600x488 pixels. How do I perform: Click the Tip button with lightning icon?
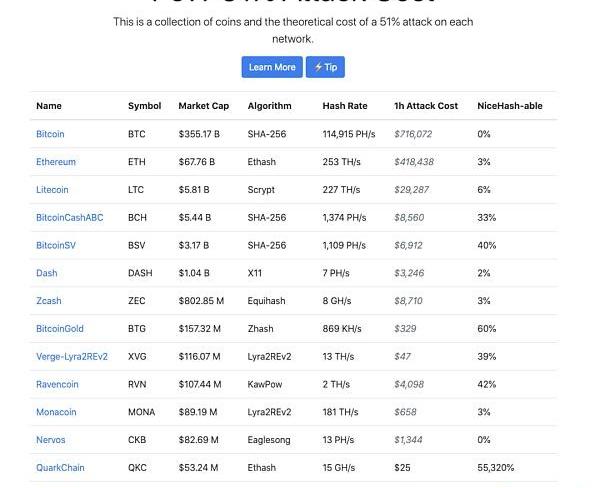tap(325, 67)
